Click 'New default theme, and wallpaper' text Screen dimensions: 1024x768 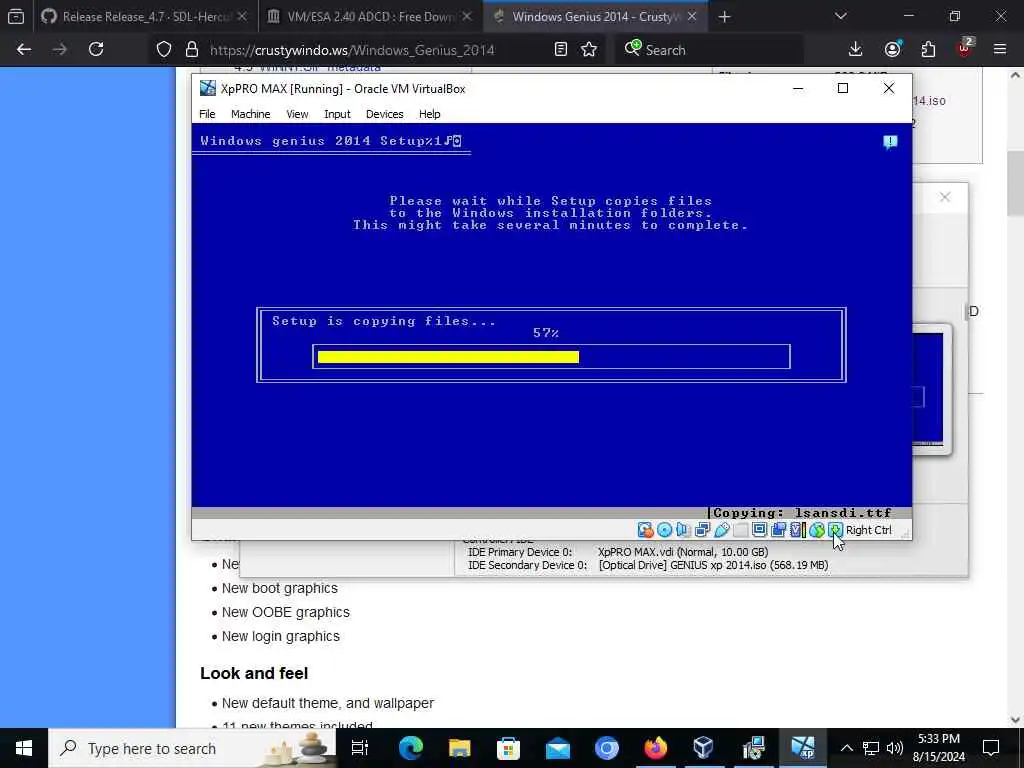328,703
